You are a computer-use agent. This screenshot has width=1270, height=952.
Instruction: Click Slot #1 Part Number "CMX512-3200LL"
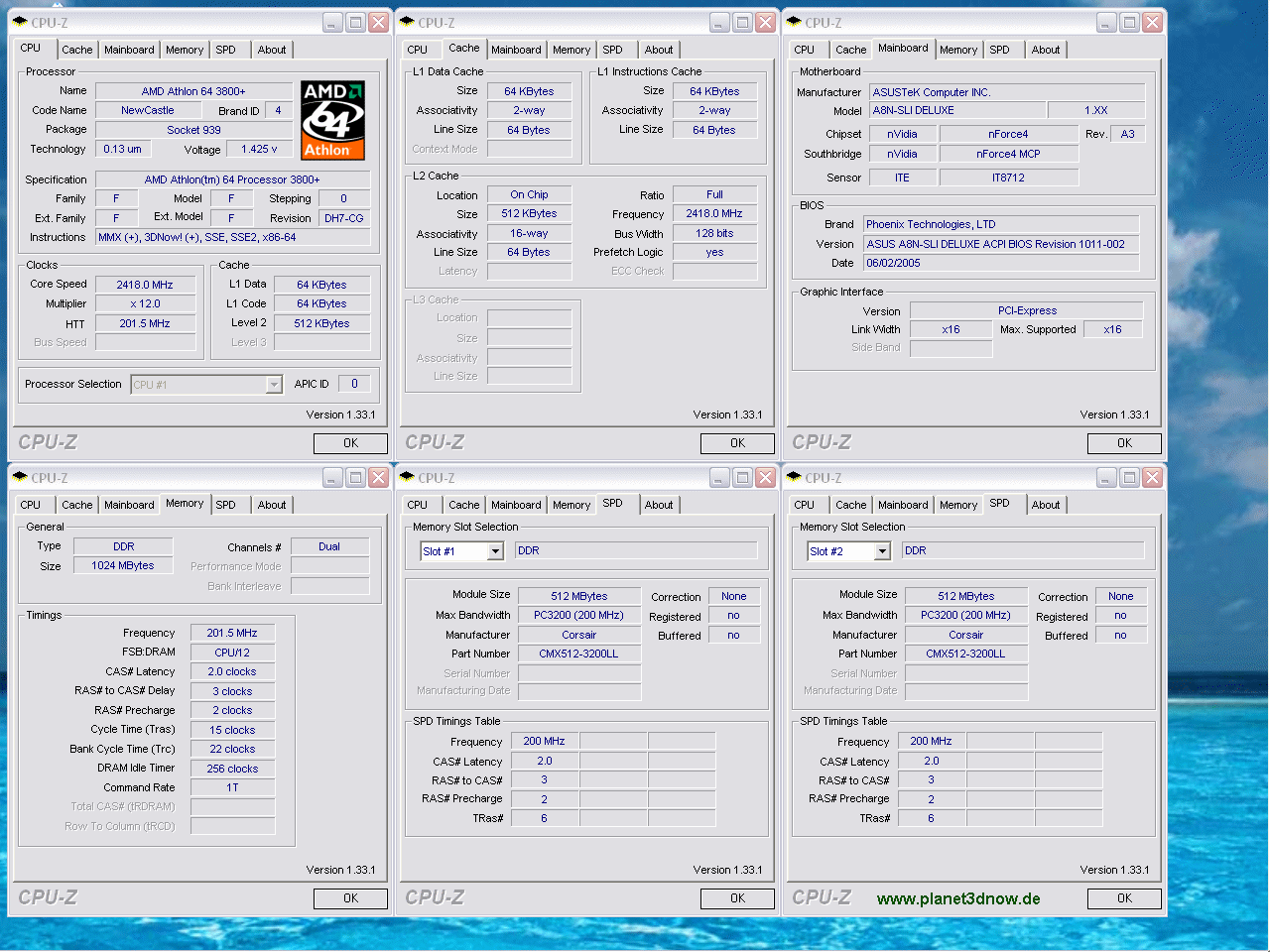tap(578, 654)
